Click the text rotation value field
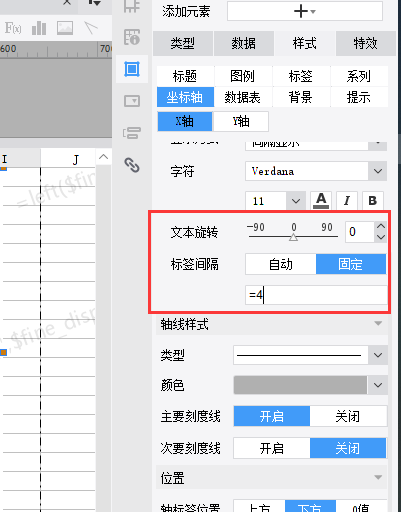 359,232
